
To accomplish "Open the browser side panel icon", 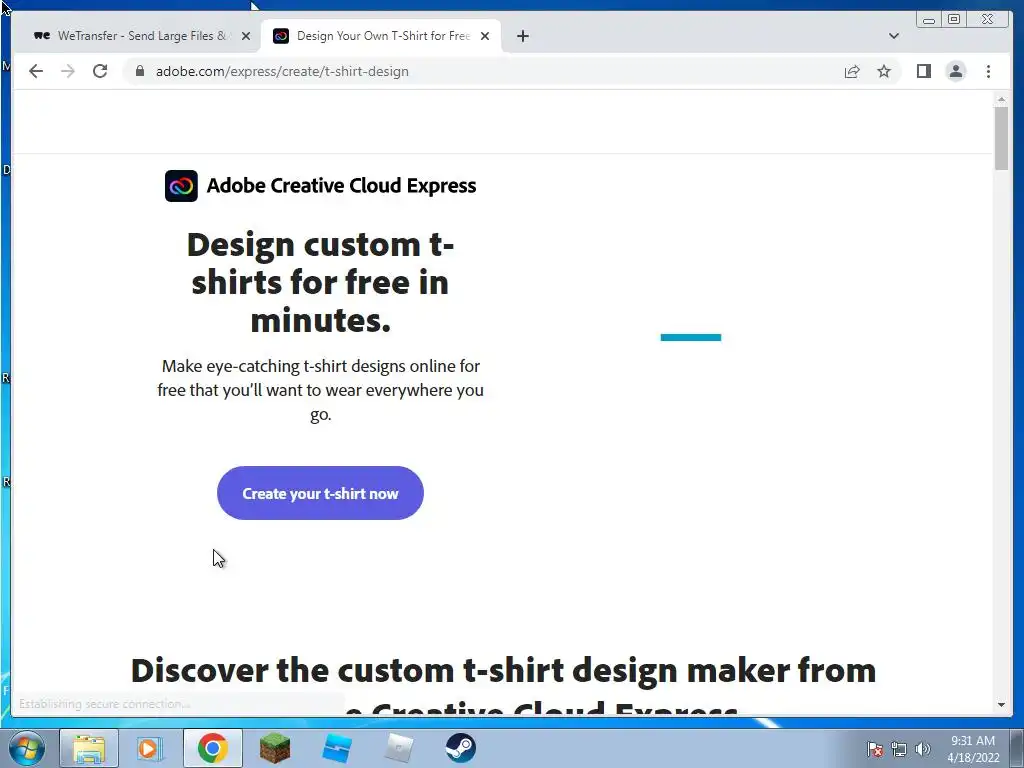I will pos(923,71).
